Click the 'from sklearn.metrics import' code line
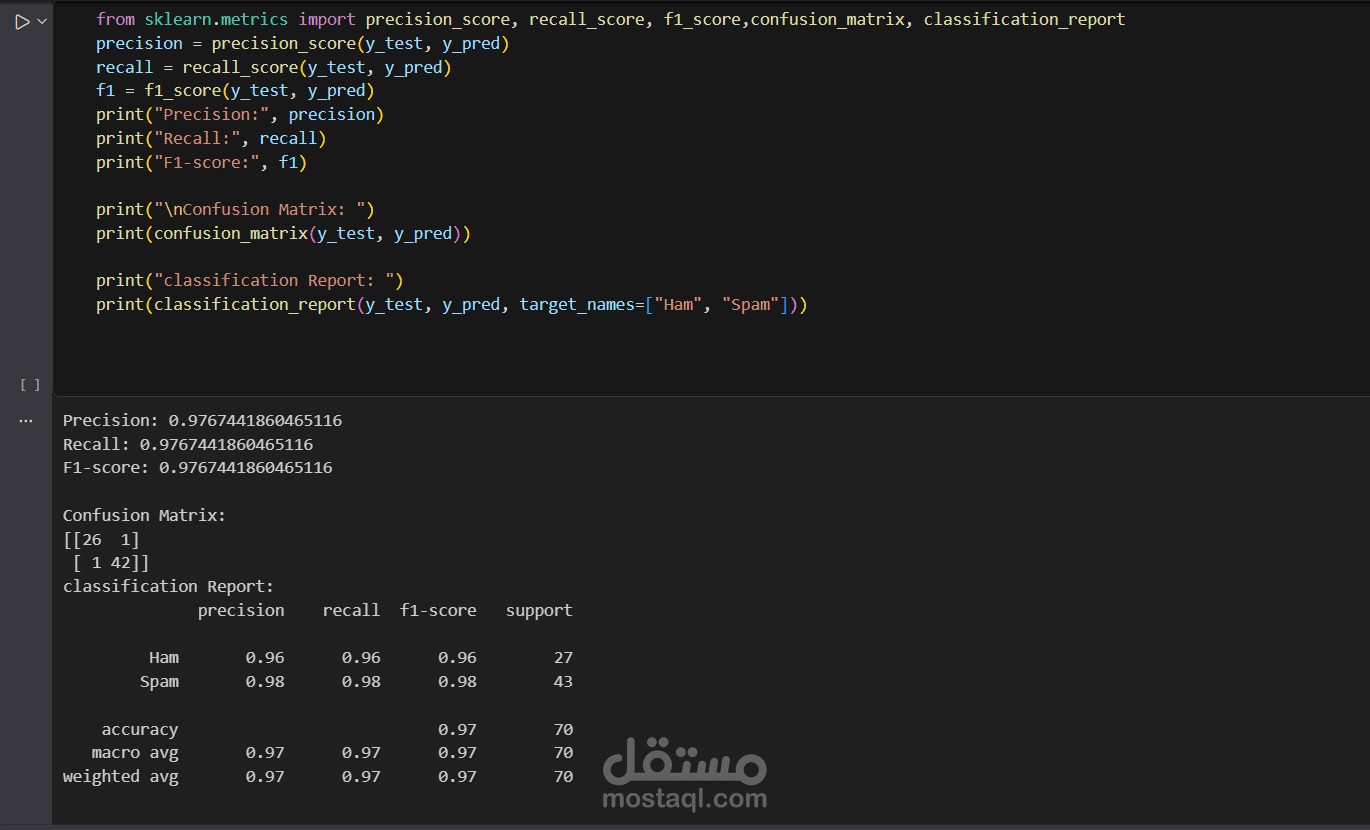Viewport: 1370px width, 830px height. 611,19
